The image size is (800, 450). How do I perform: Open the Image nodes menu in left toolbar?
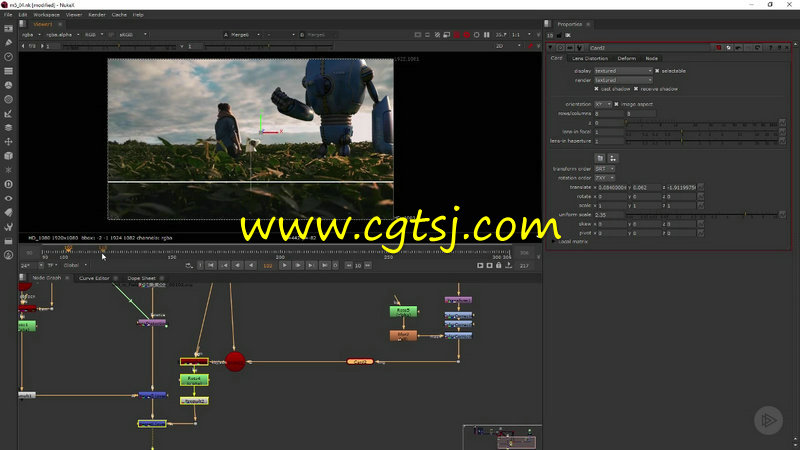click(8, 29)
